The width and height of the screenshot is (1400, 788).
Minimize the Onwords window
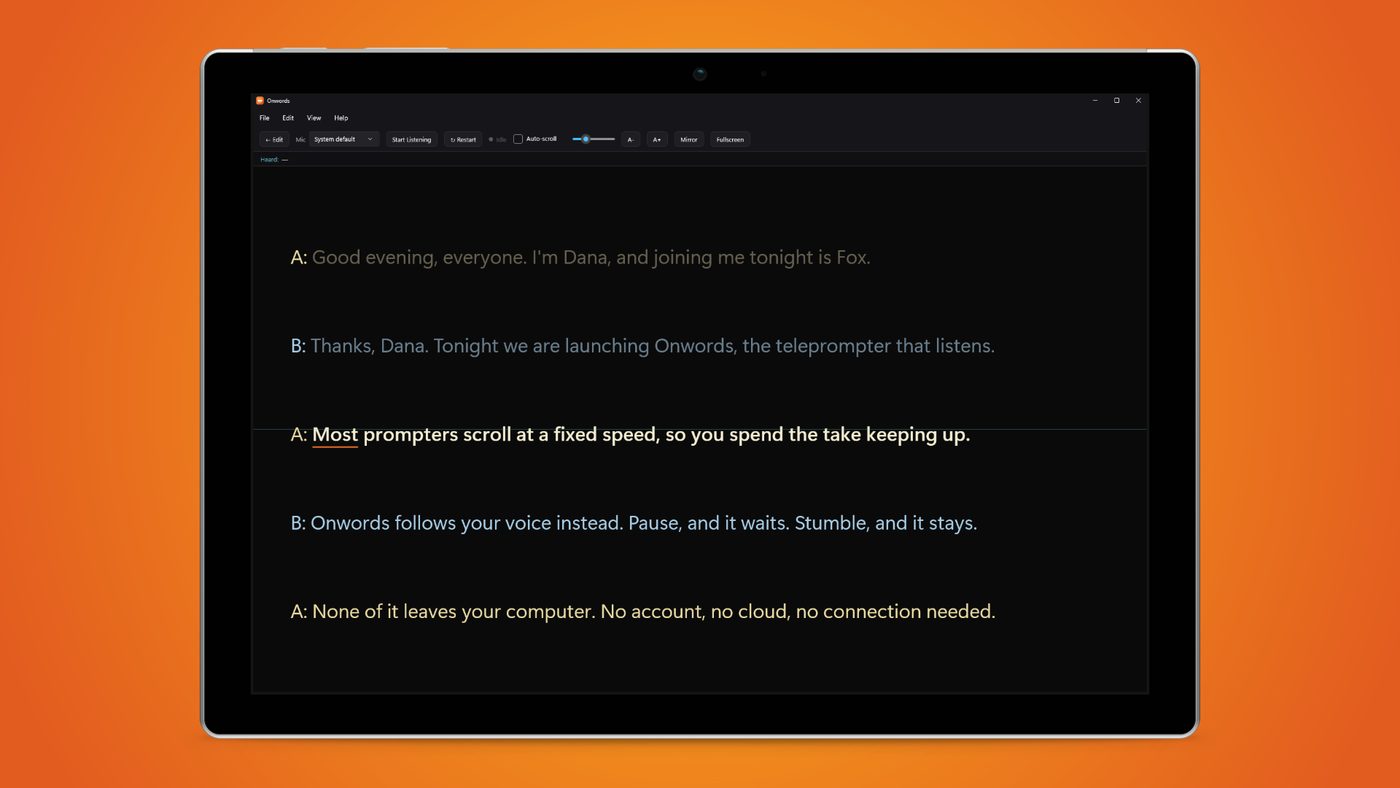pyautogui.click(x=1095, y=100)
